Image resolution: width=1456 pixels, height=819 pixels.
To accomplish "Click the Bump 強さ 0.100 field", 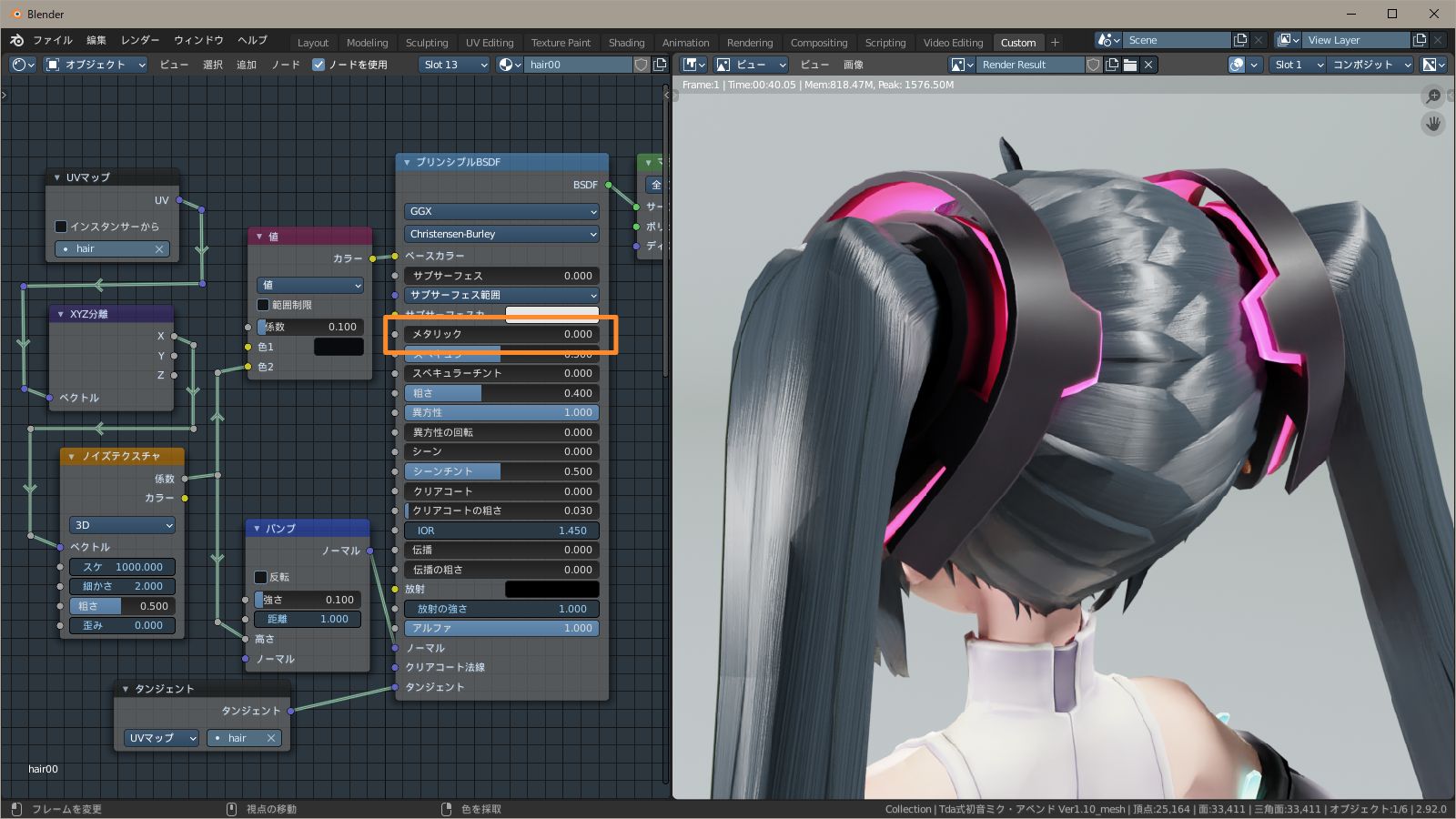I will 308,600.
